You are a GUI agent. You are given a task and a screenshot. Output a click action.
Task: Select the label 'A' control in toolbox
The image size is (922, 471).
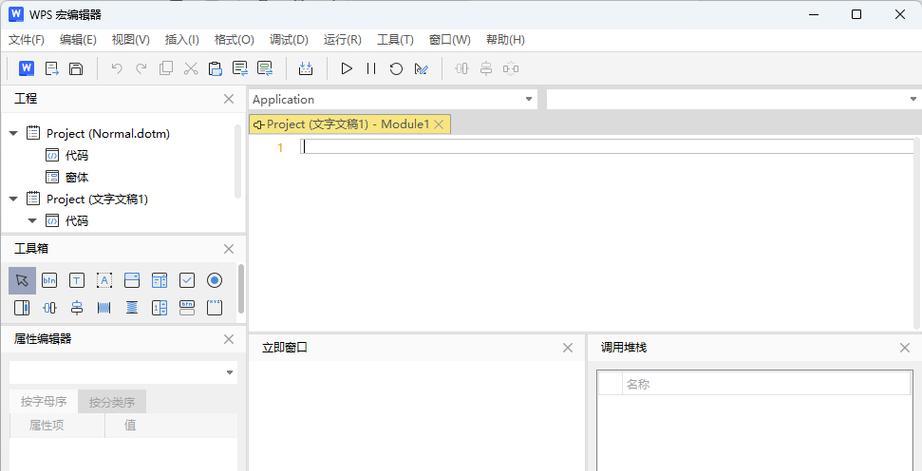[x=104, y=280]
